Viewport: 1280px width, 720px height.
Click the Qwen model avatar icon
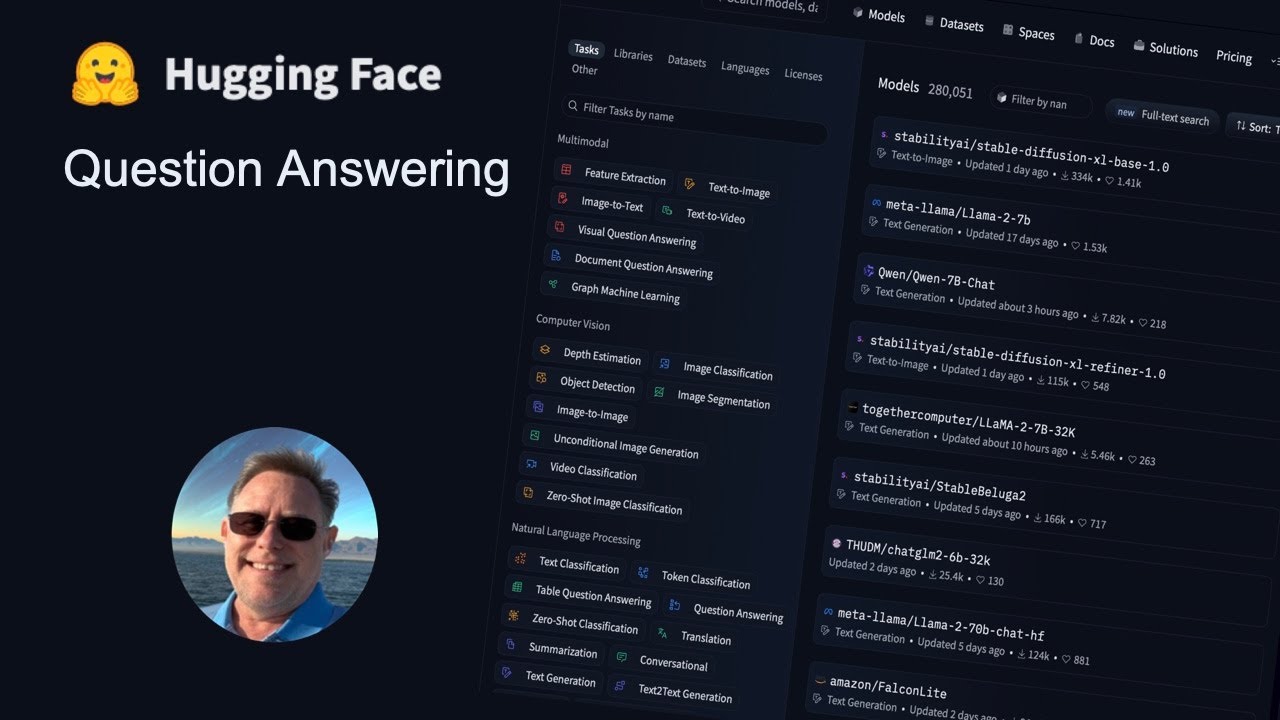[x=868, y=270]
